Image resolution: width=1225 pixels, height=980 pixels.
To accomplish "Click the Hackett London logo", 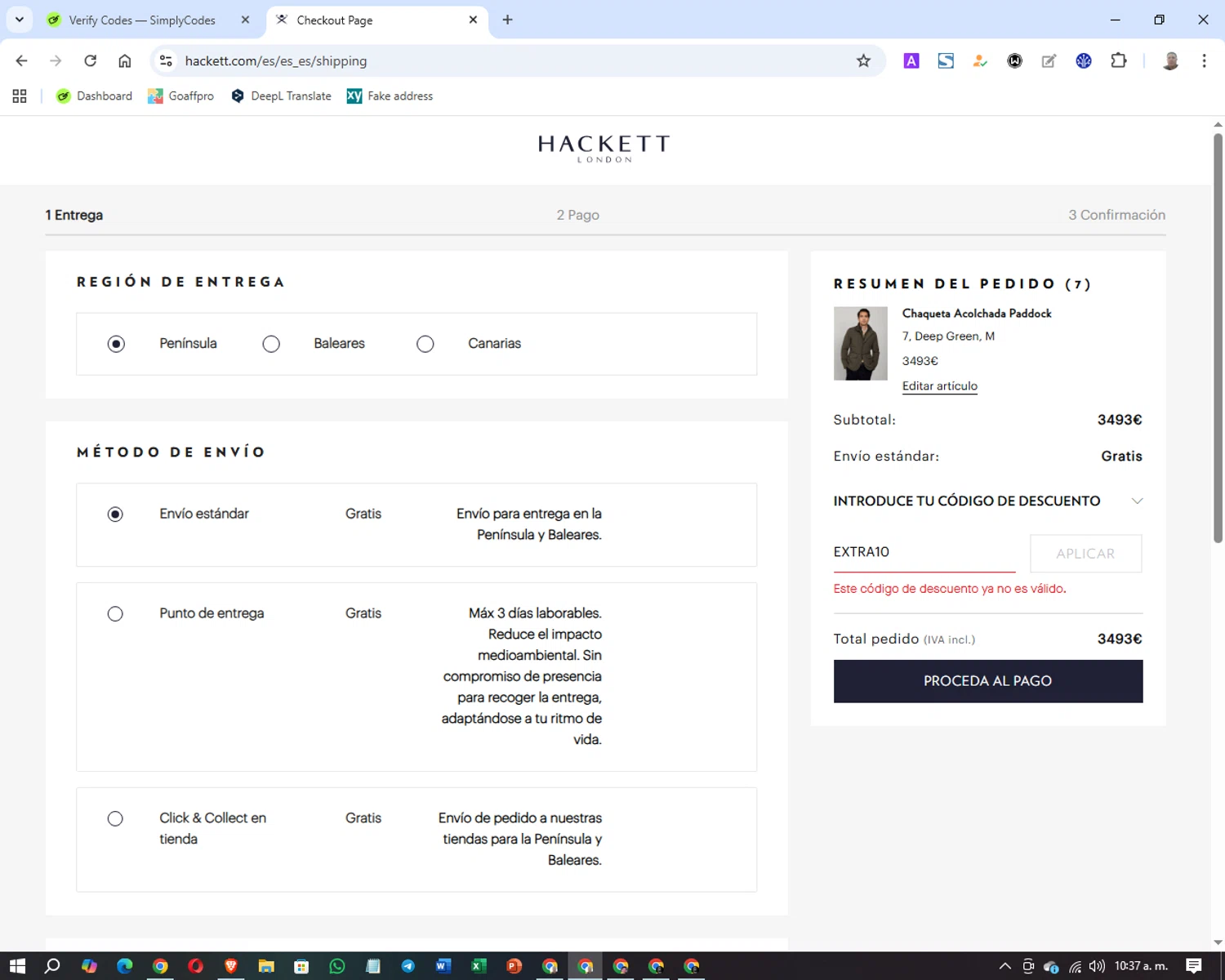I will click(x=604, y=149).
